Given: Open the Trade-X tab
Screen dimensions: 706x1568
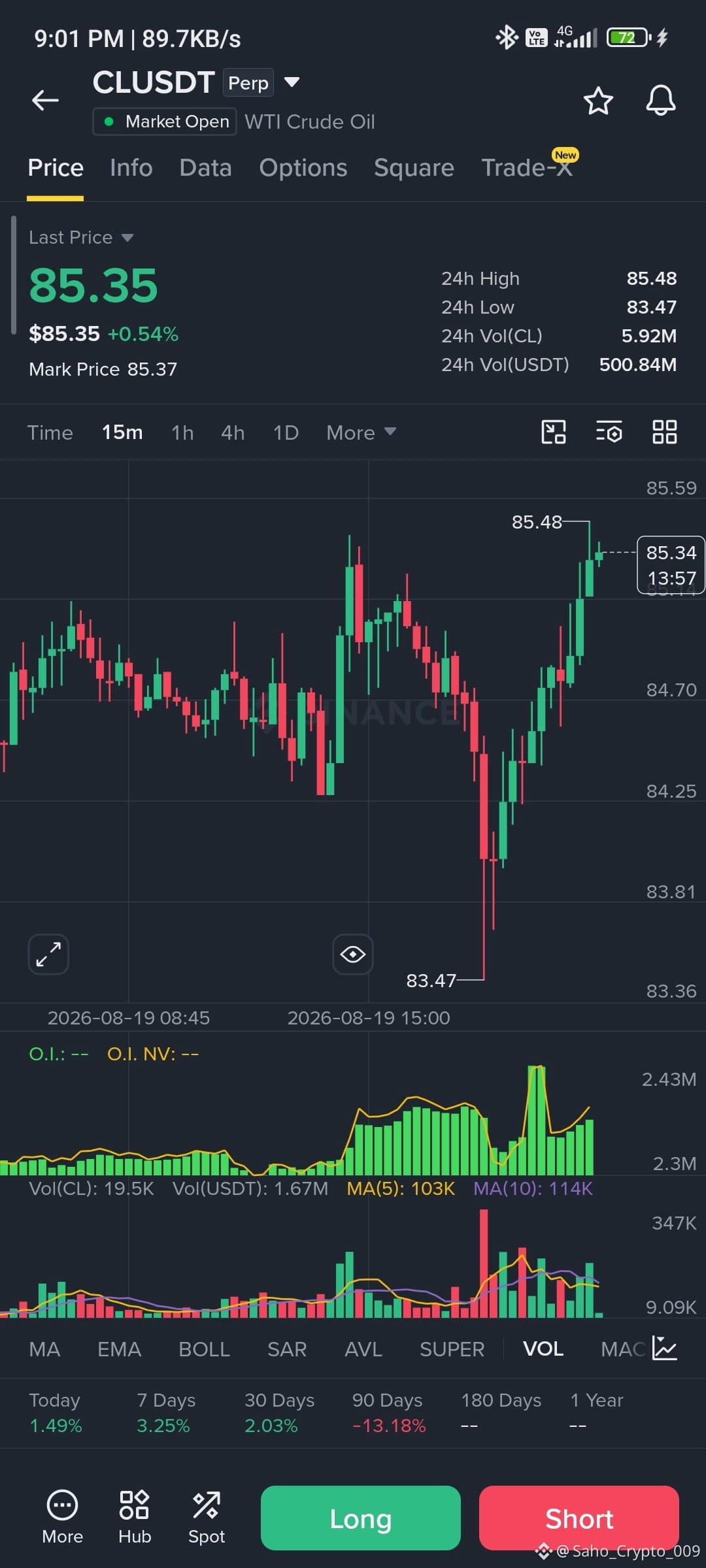Looking at the screenshot, I should (527, 168).
